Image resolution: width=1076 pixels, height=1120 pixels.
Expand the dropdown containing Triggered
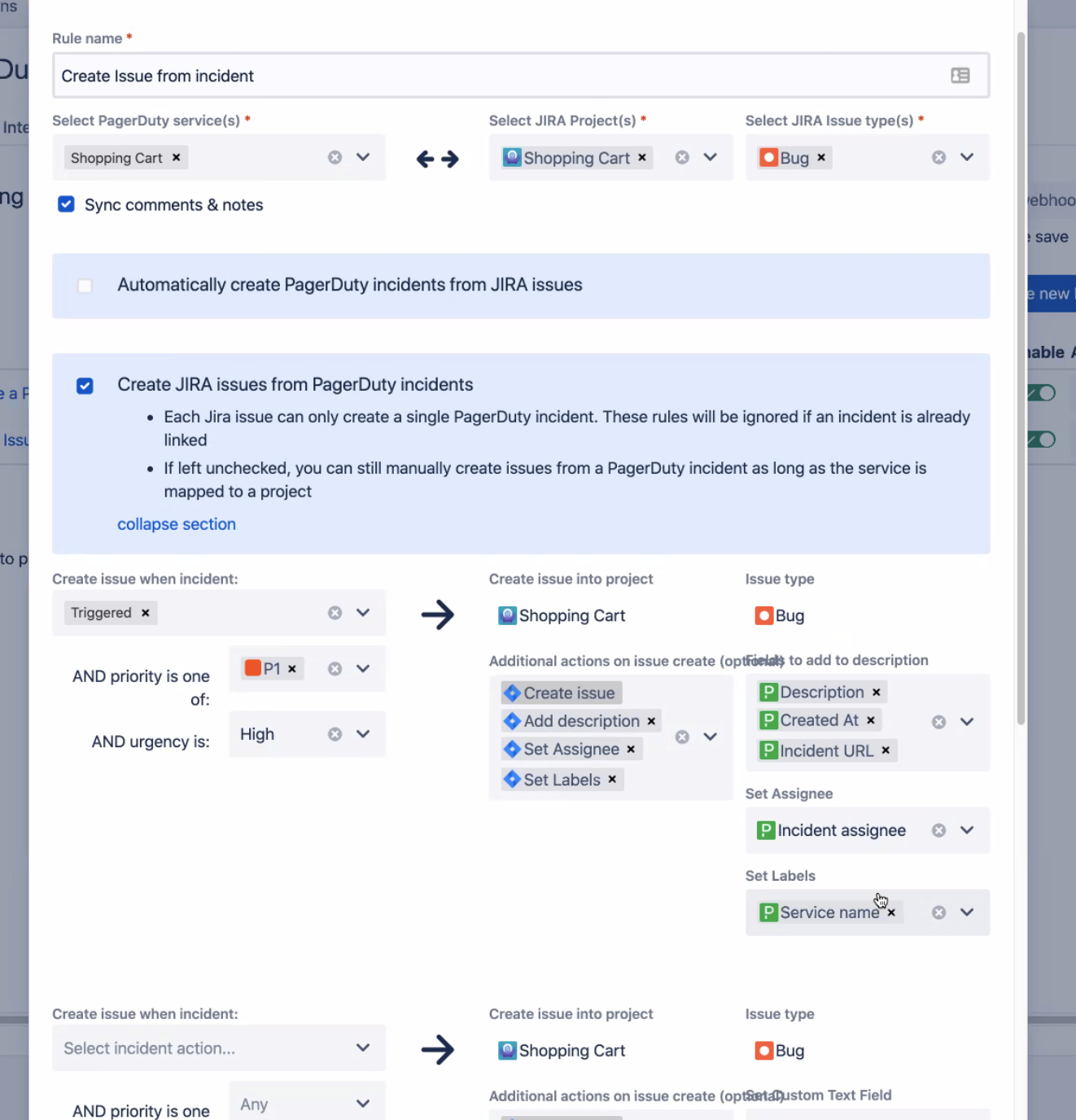pos(363,613)
